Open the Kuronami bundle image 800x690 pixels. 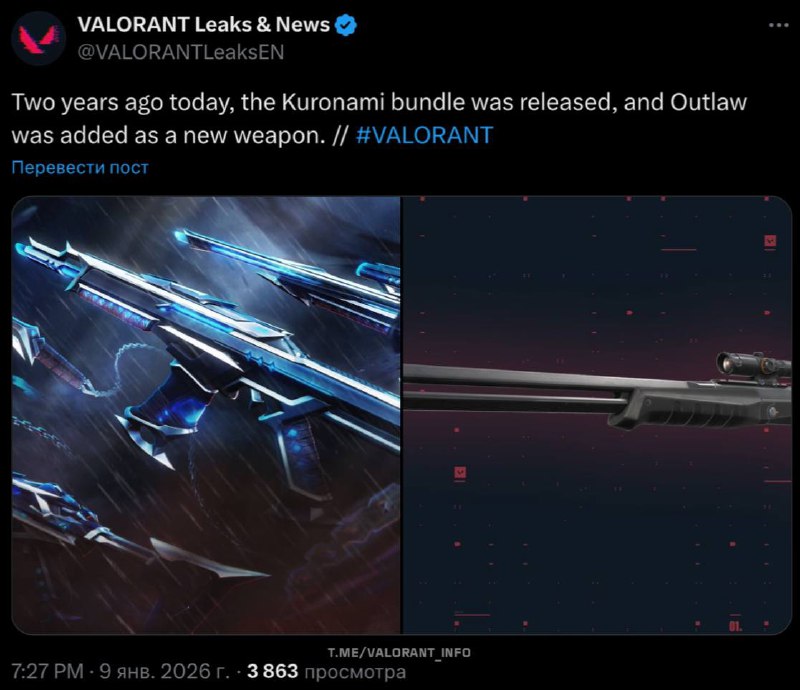point(206,415)
